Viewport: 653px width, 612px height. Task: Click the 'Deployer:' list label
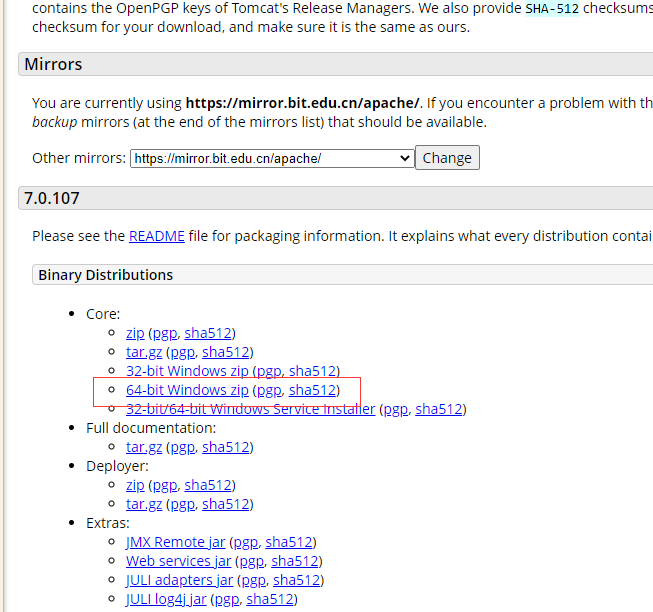(x=117, y=466)
